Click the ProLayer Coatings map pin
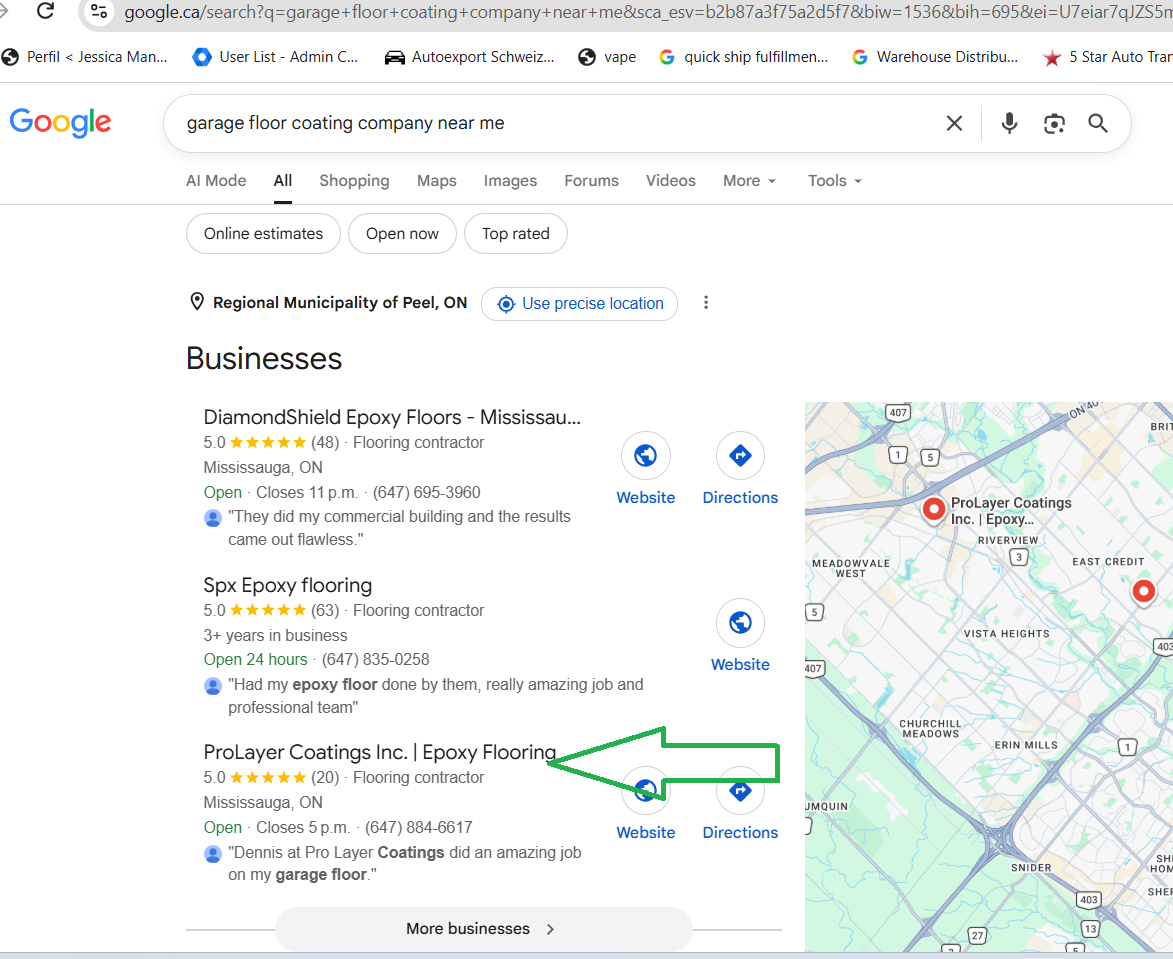This screenshot has height=959, width=1173. [934, 510]
